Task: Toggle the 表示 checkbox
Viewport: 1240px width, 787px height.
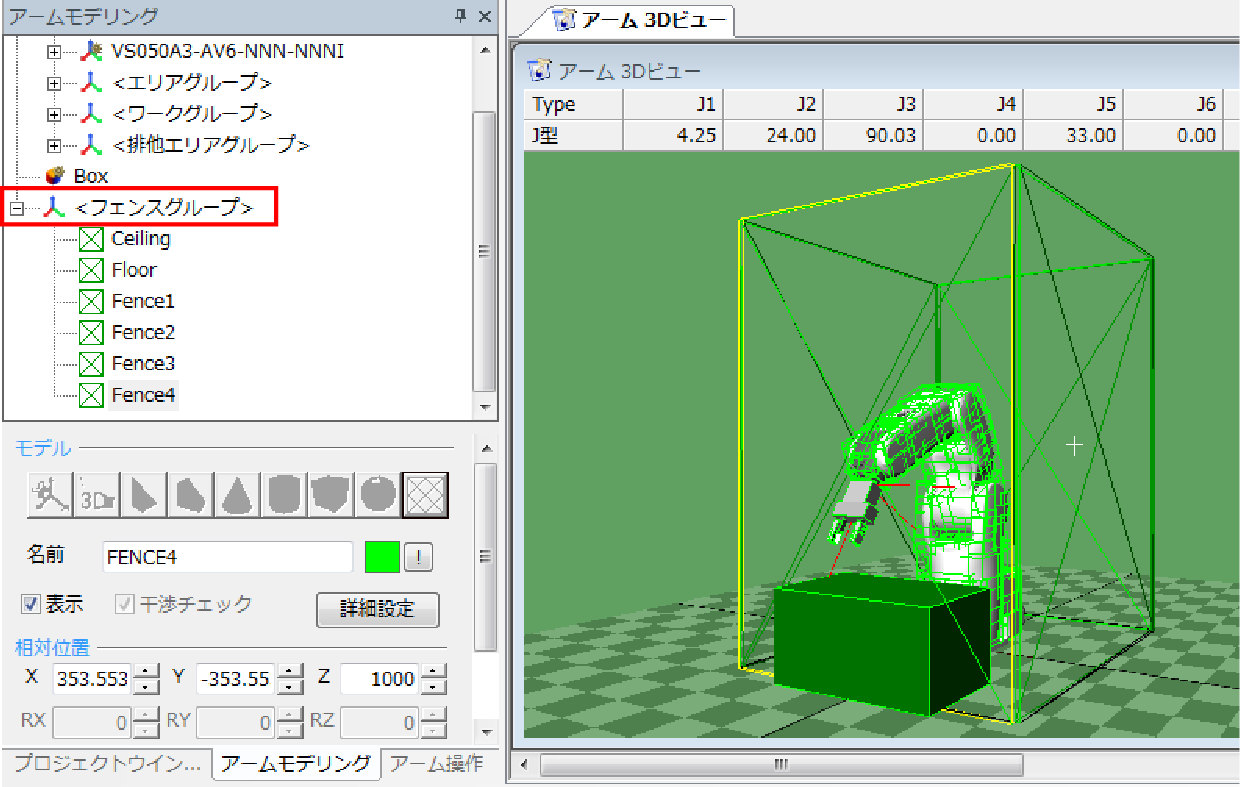Action: tap(31, 604)
